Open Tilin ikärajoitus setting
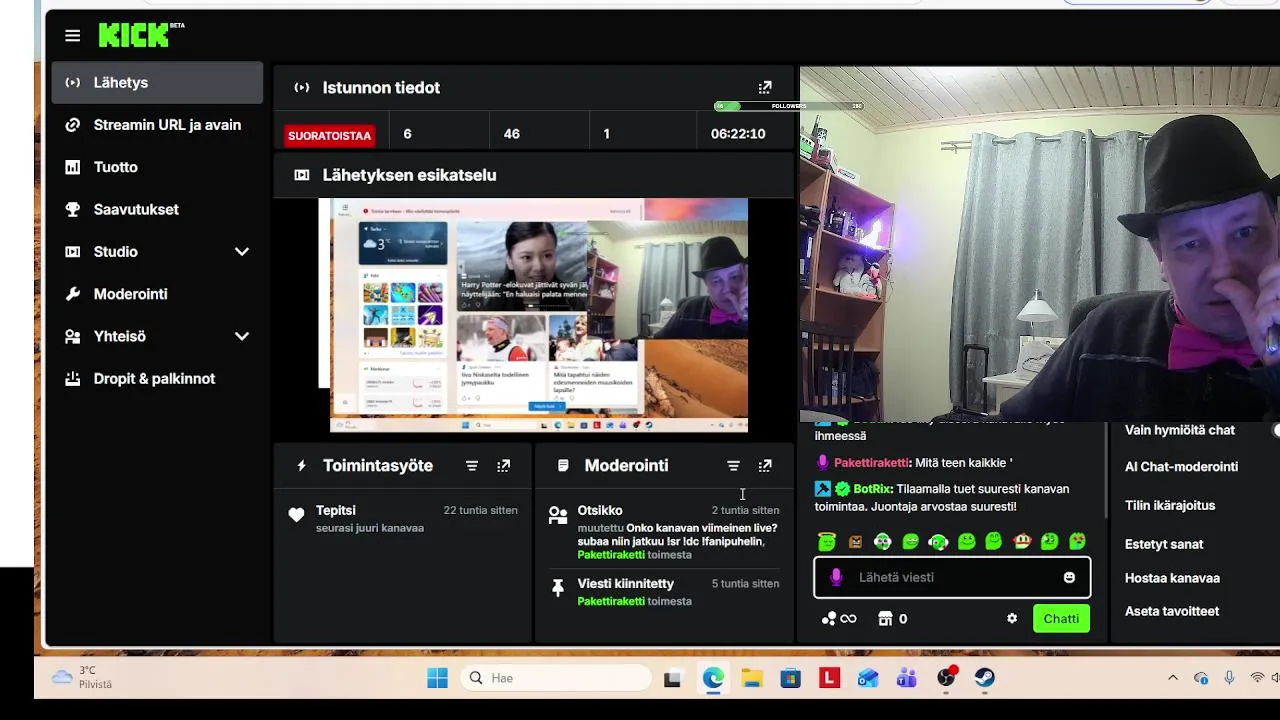The image size is (1280, 720). (1169, 506)
